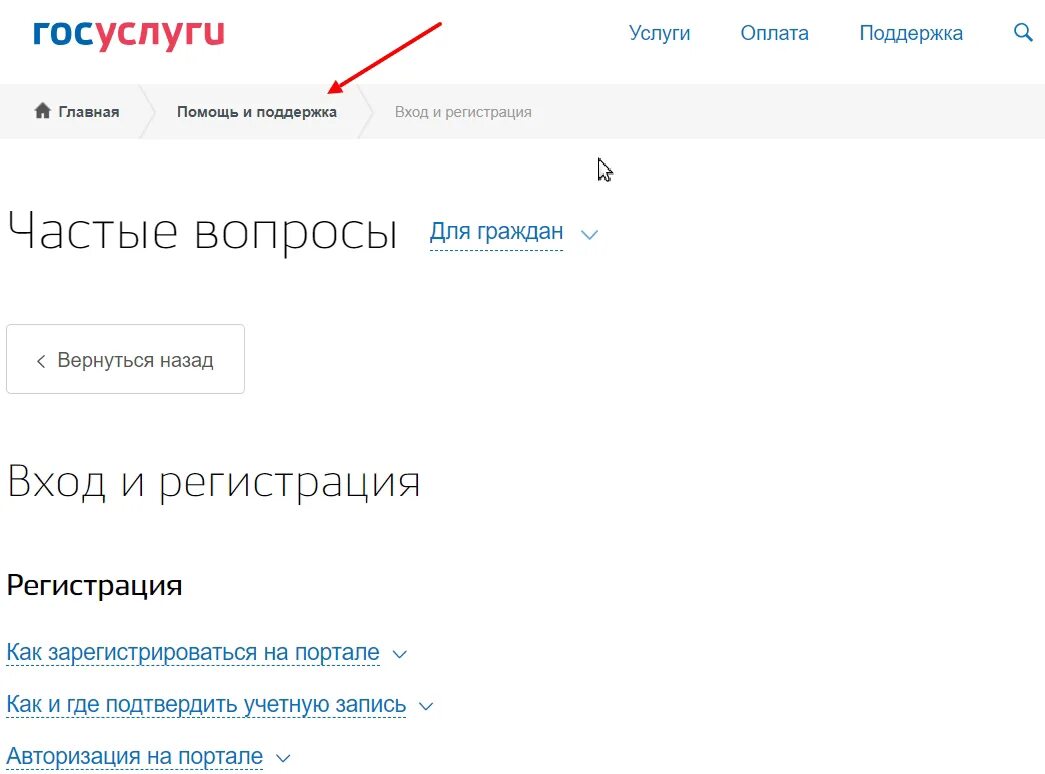Go to Помощь и поддержка breadcrumb
This screenshot has width=1045, height=774.
(x=257, y=112)
